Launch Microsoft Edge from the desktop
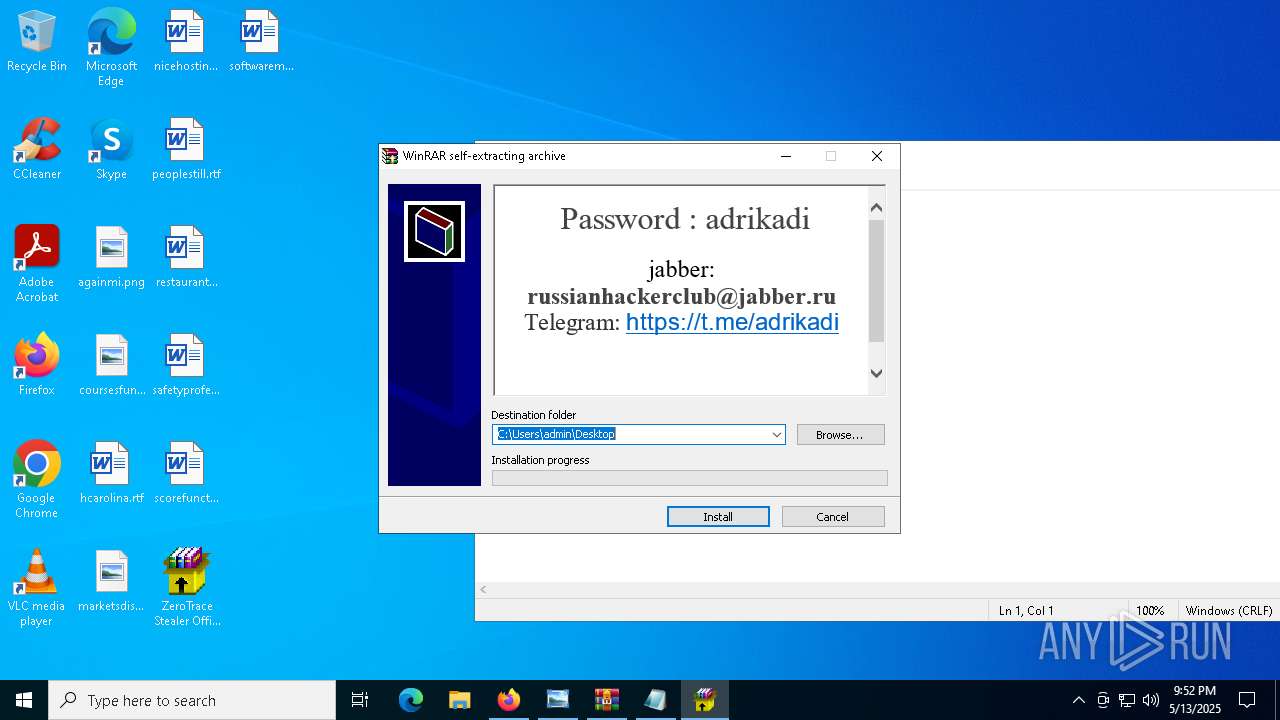This screenshot has width=1280, height=720. [111, 48]
